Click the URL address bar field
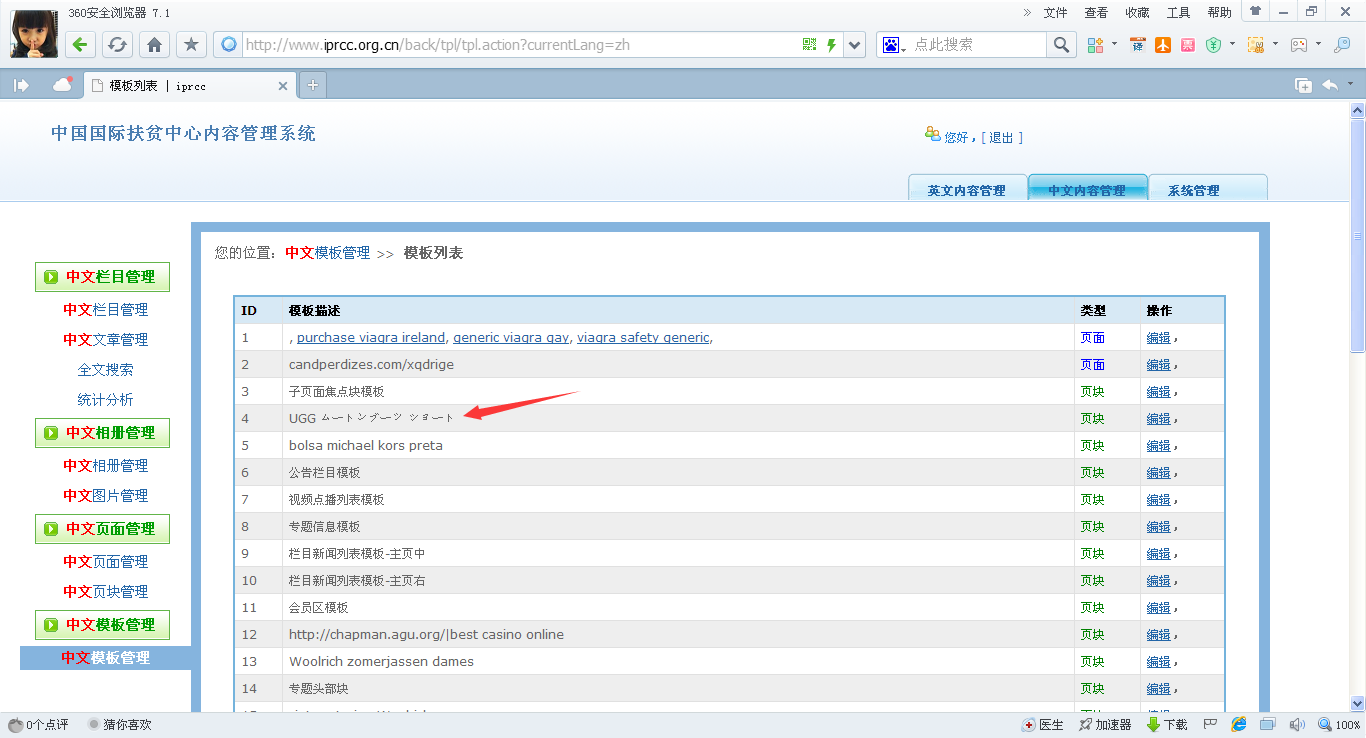 coord(520,45)
